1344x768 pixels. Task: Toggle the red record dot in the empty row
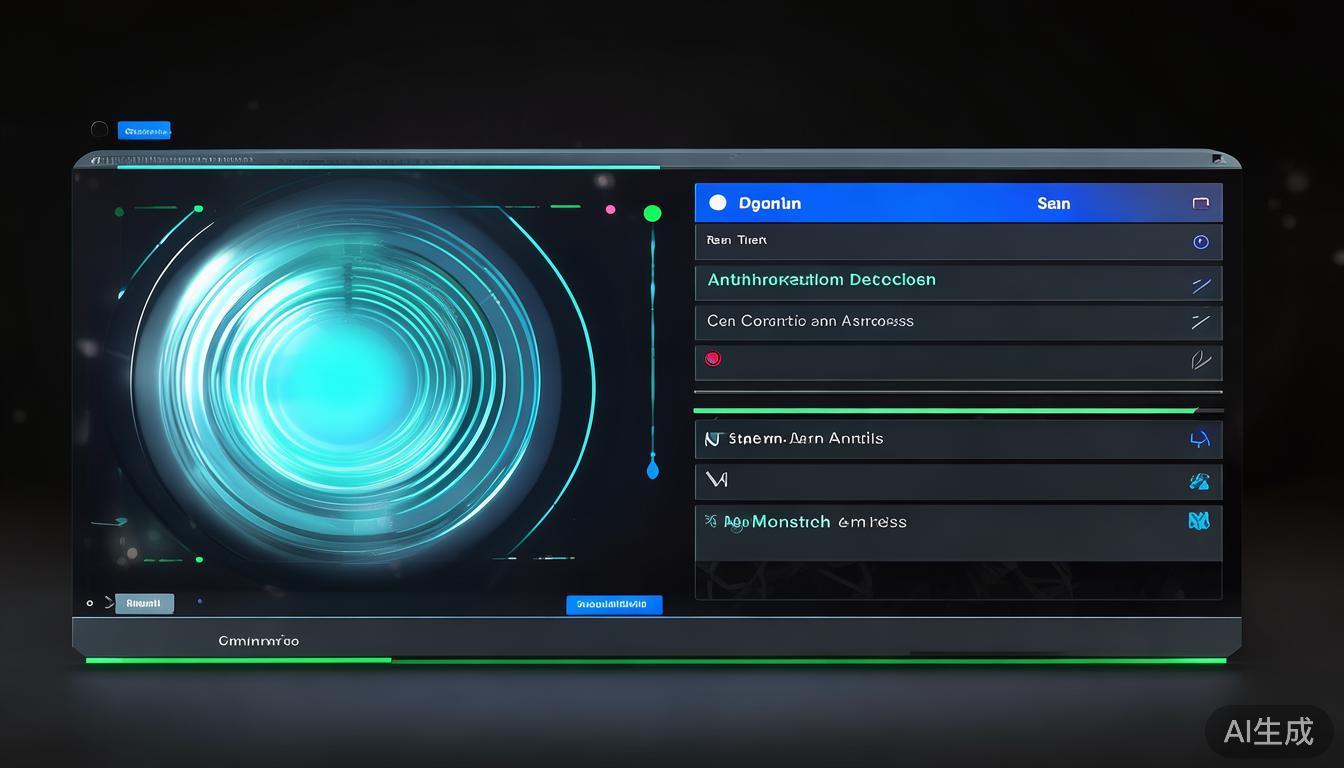(x=713, y=359)
